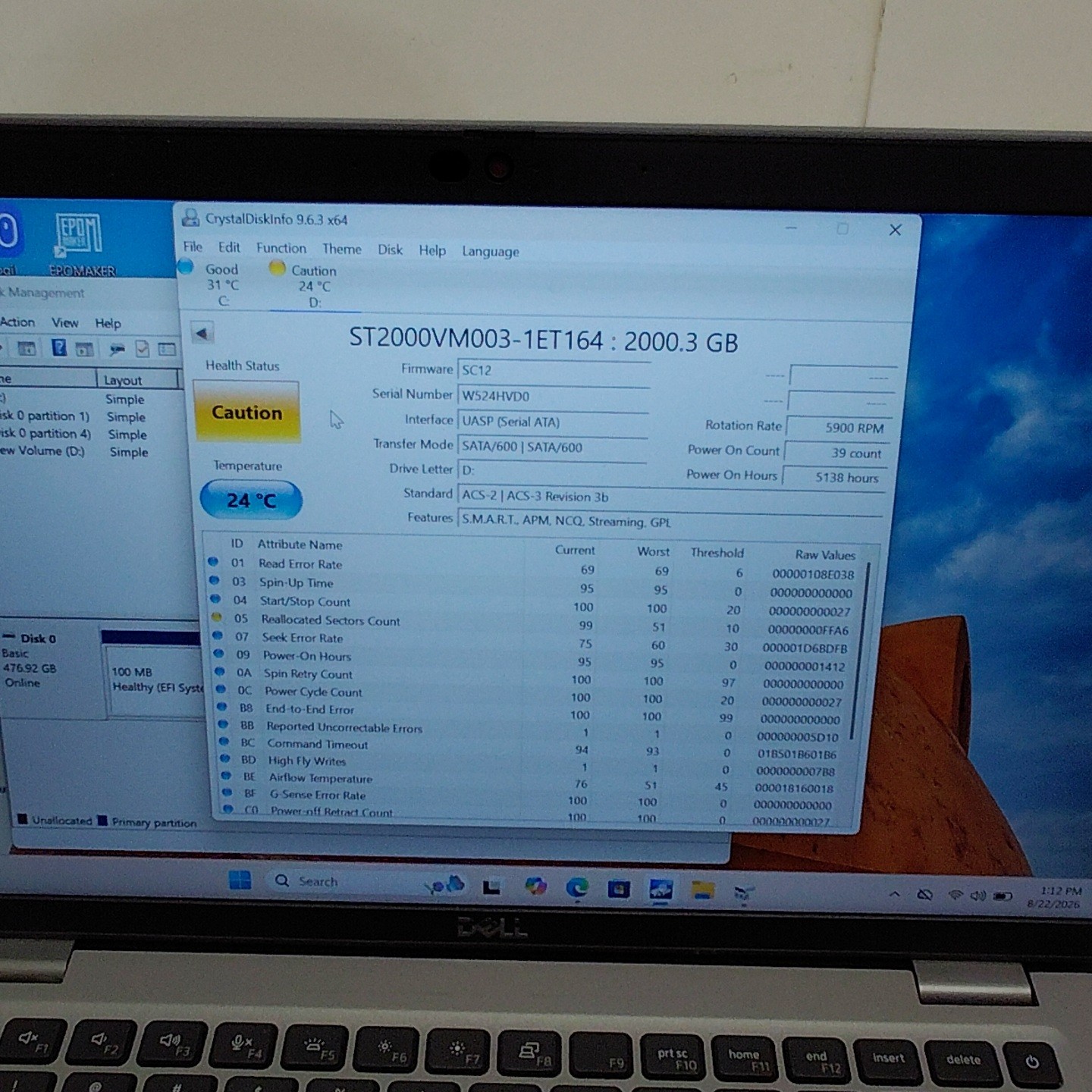The height and width of the screenshot is (1092, 1092).
Task: Click the Power On Count value 39 count
Action: point(837,453)
